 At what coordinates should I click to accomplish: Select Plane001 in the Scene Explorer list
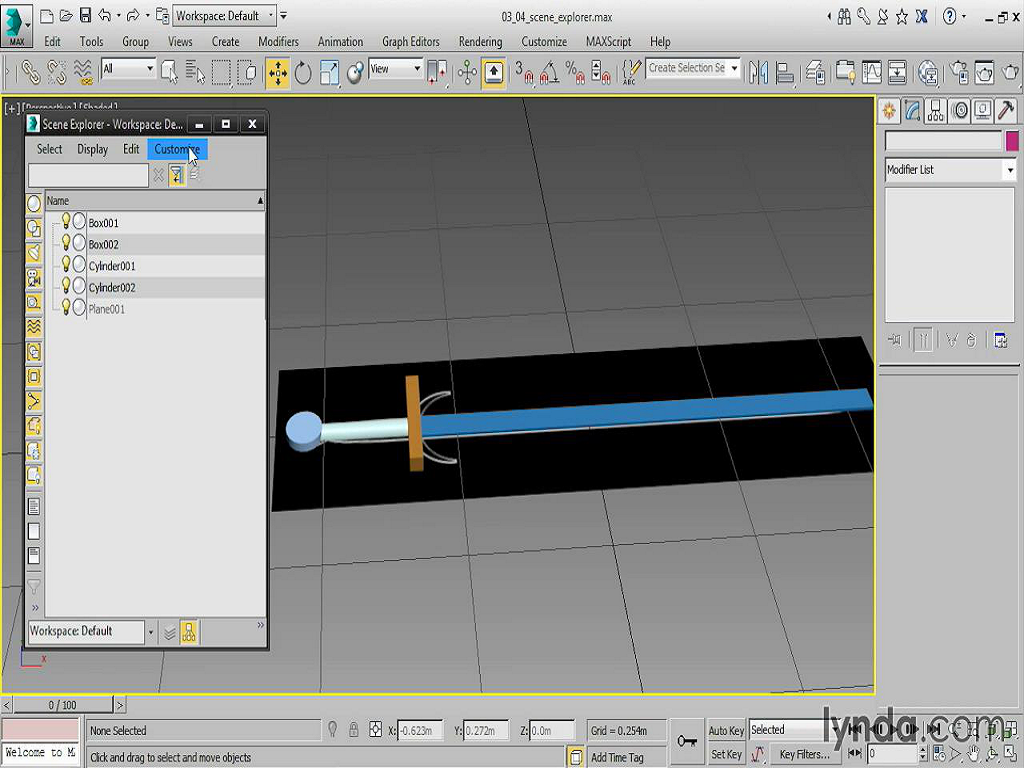click(x=106, y=309)
